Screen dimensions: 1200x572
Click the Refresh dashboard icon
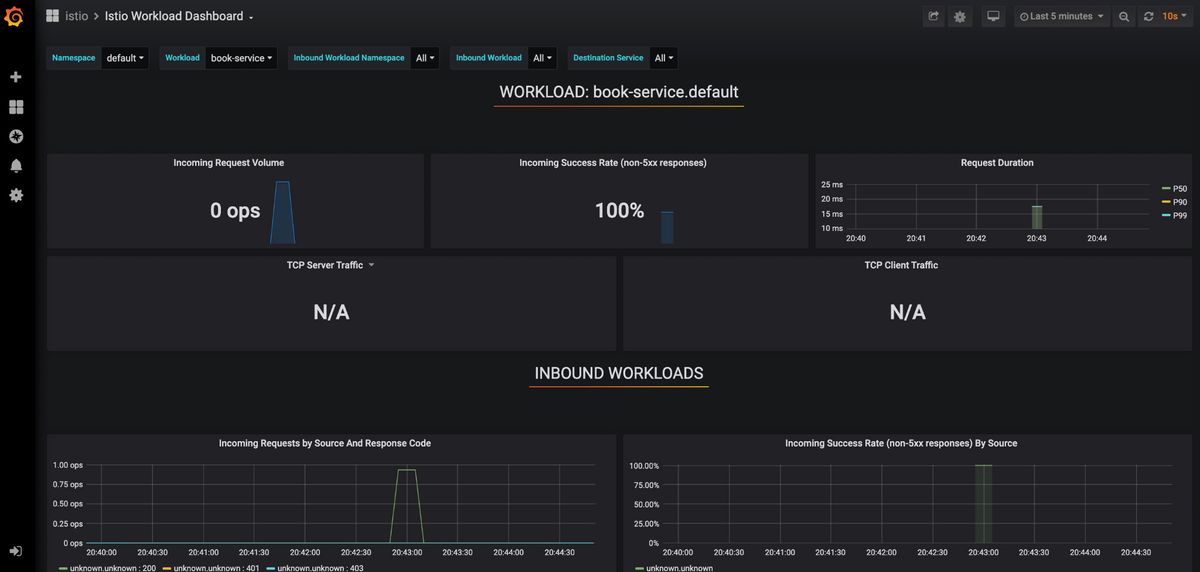coord(1148,17)
